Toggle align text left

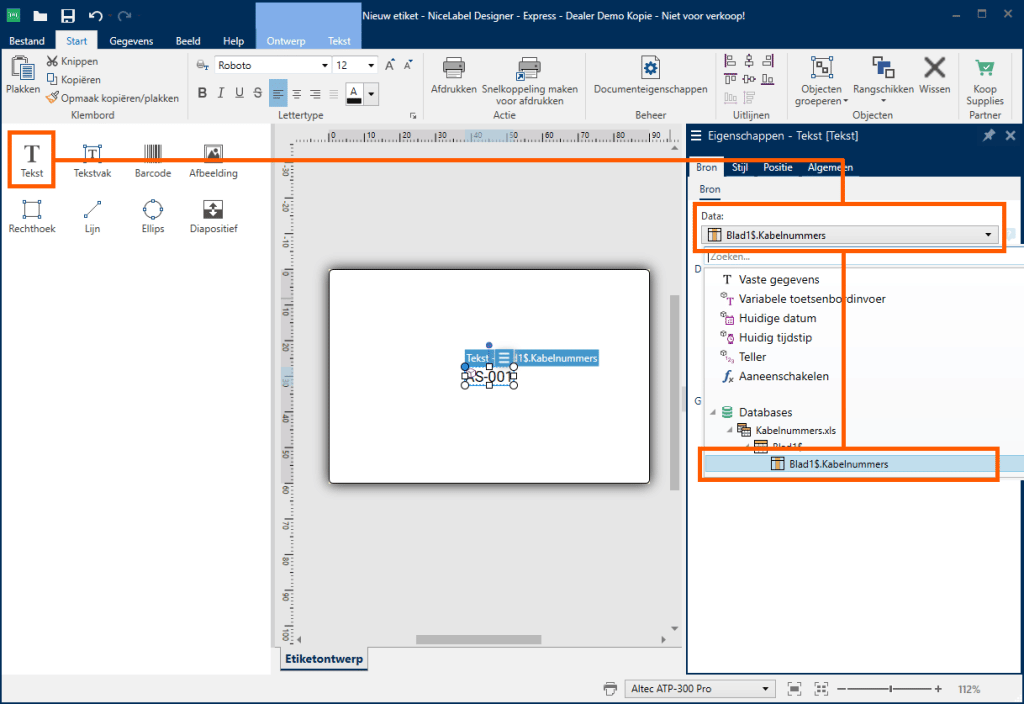[x=278, y=94]
